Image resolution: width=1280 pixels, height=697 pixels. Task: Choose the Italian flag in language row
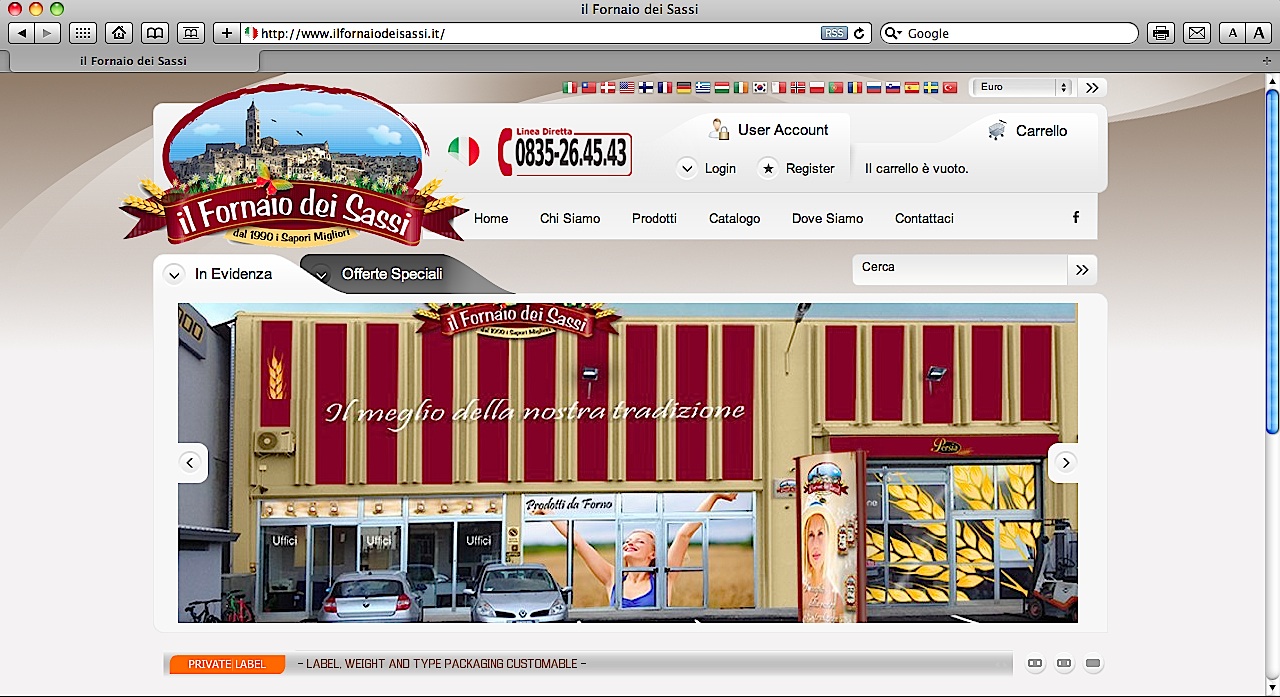[x=570, y=88]
